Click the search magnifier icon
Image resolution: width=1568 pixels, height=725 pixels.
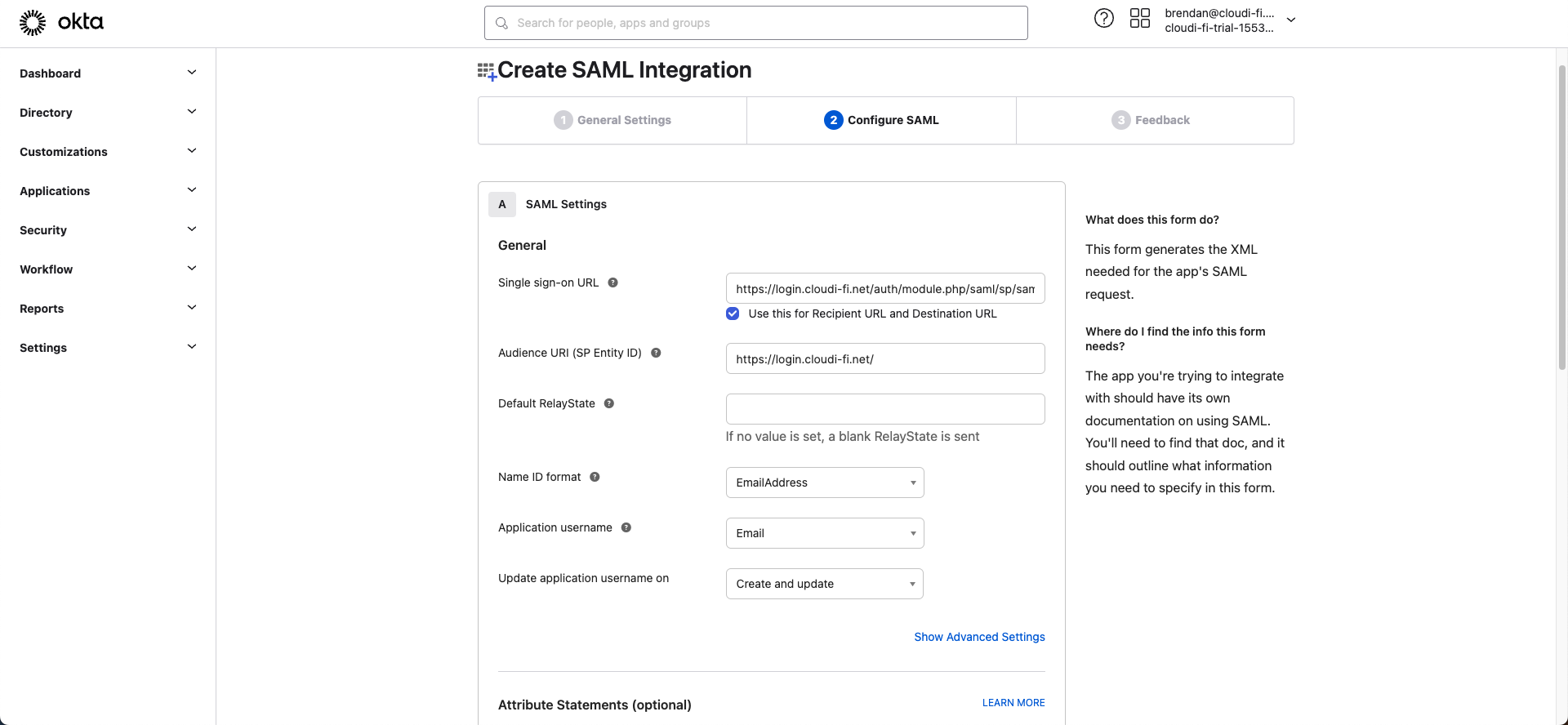pos(501,23)
